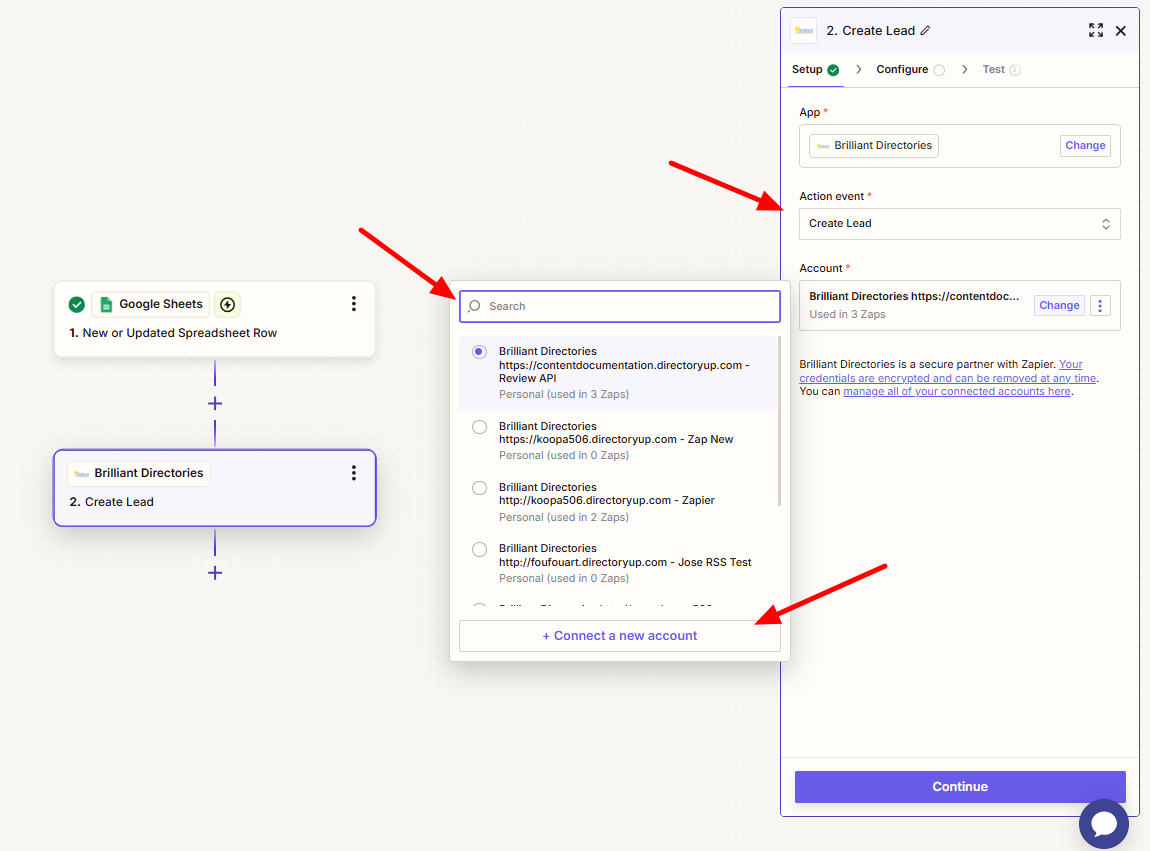Click '1. New or Updated Spreadsheet Row' text
1150x851 pixels.
[x=173, y=333]
